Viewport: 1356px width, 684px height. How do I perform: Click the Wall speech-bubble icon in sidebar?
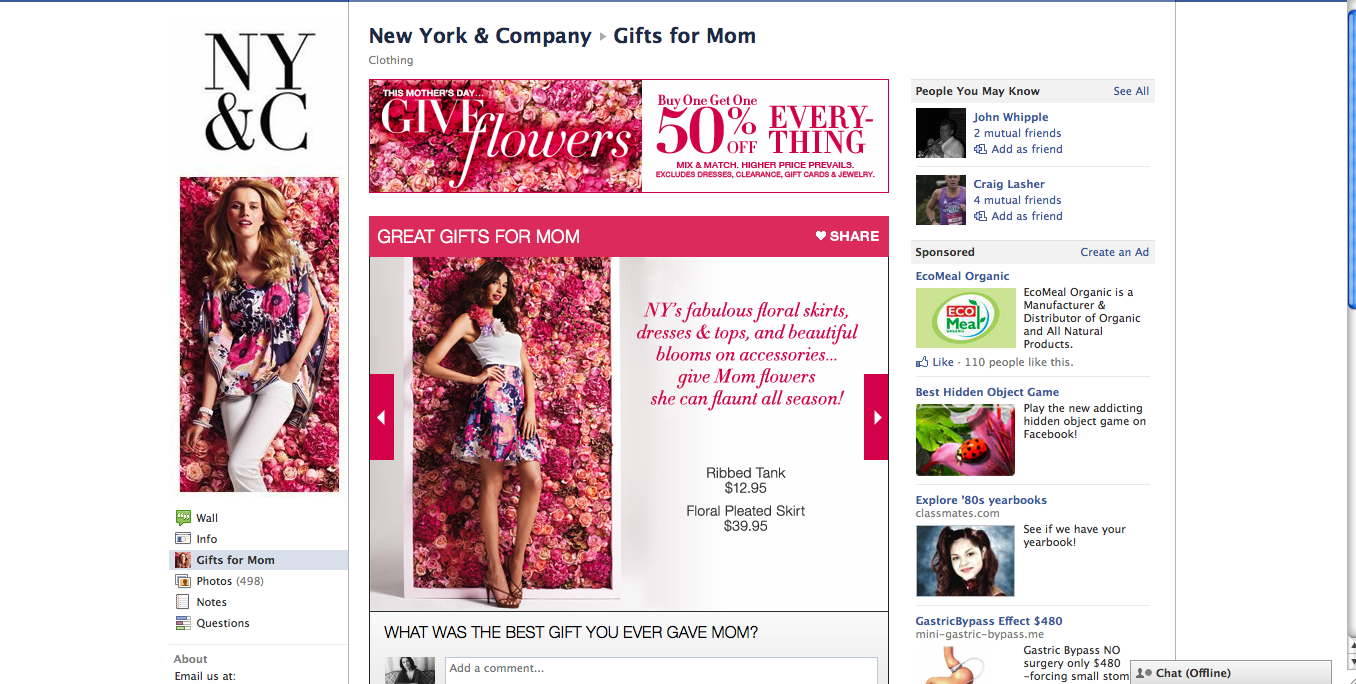point(183,518)
